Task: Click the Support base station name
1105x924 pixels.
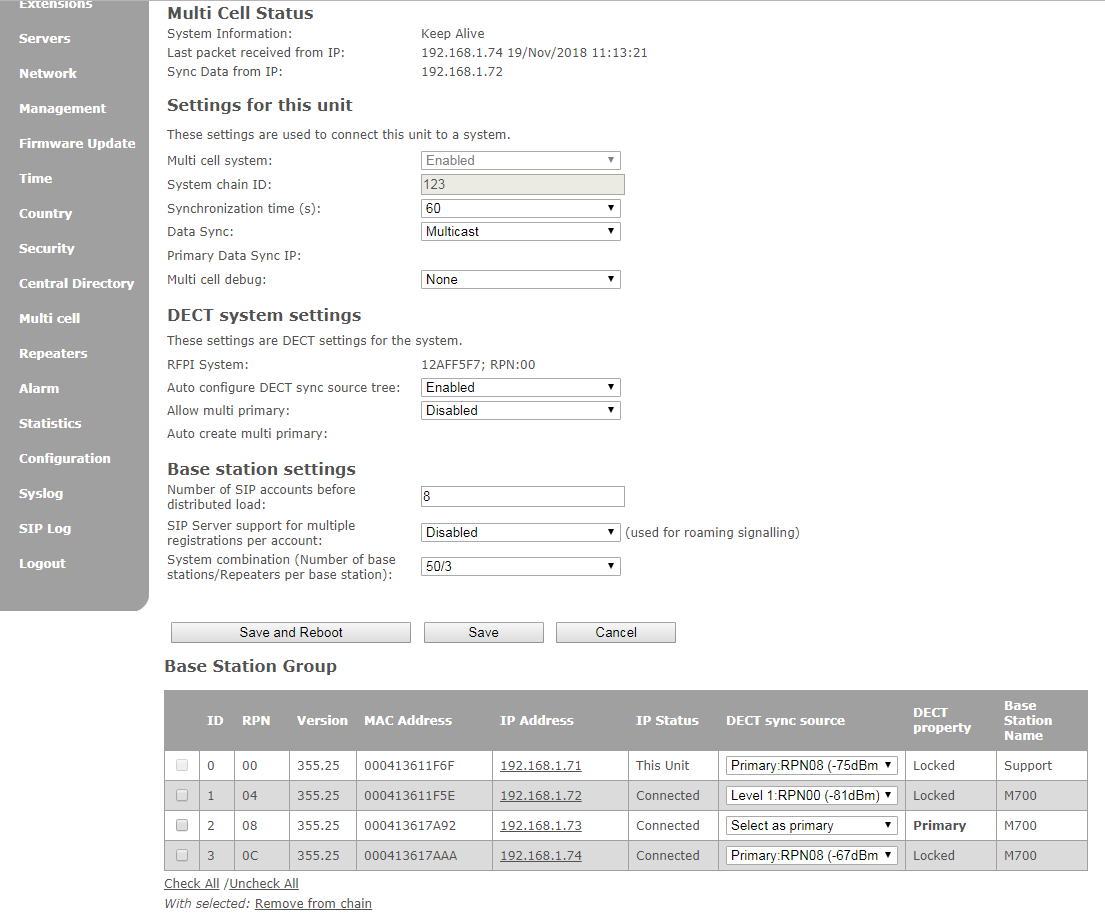Action: (1027, 765)
